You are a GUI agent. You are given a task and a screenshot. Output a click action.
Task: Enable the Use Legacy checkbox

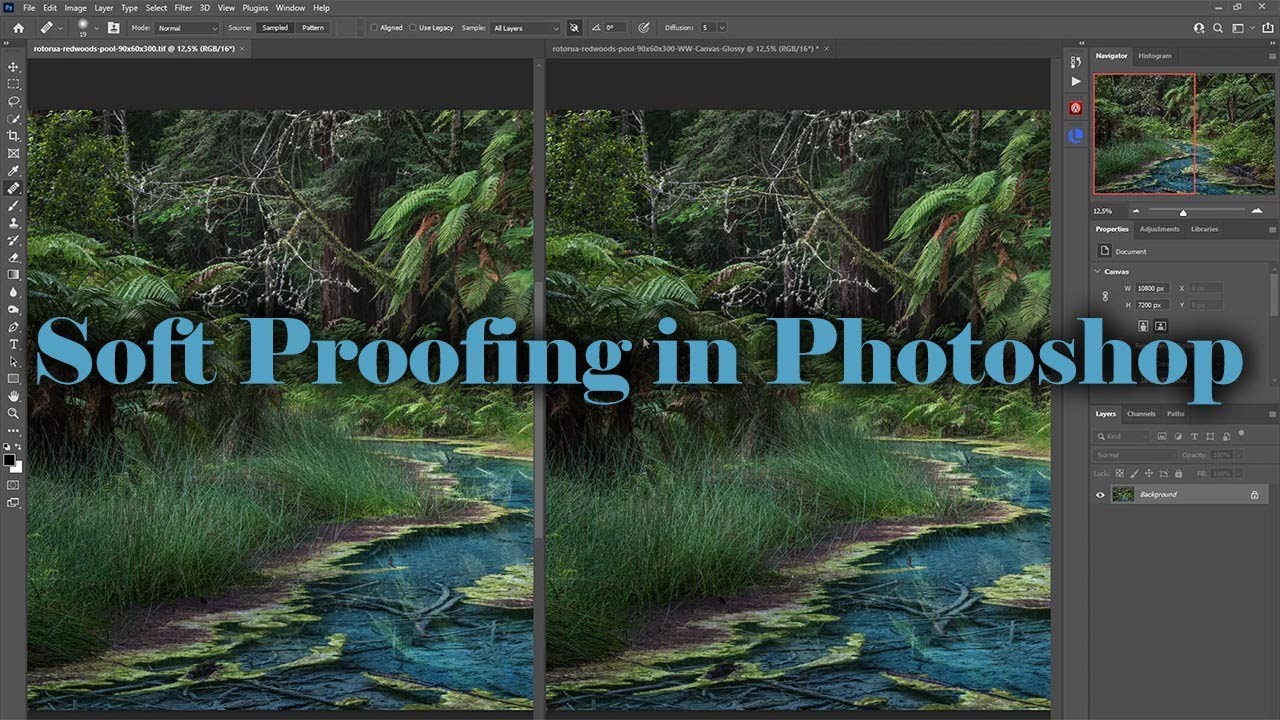413,28
